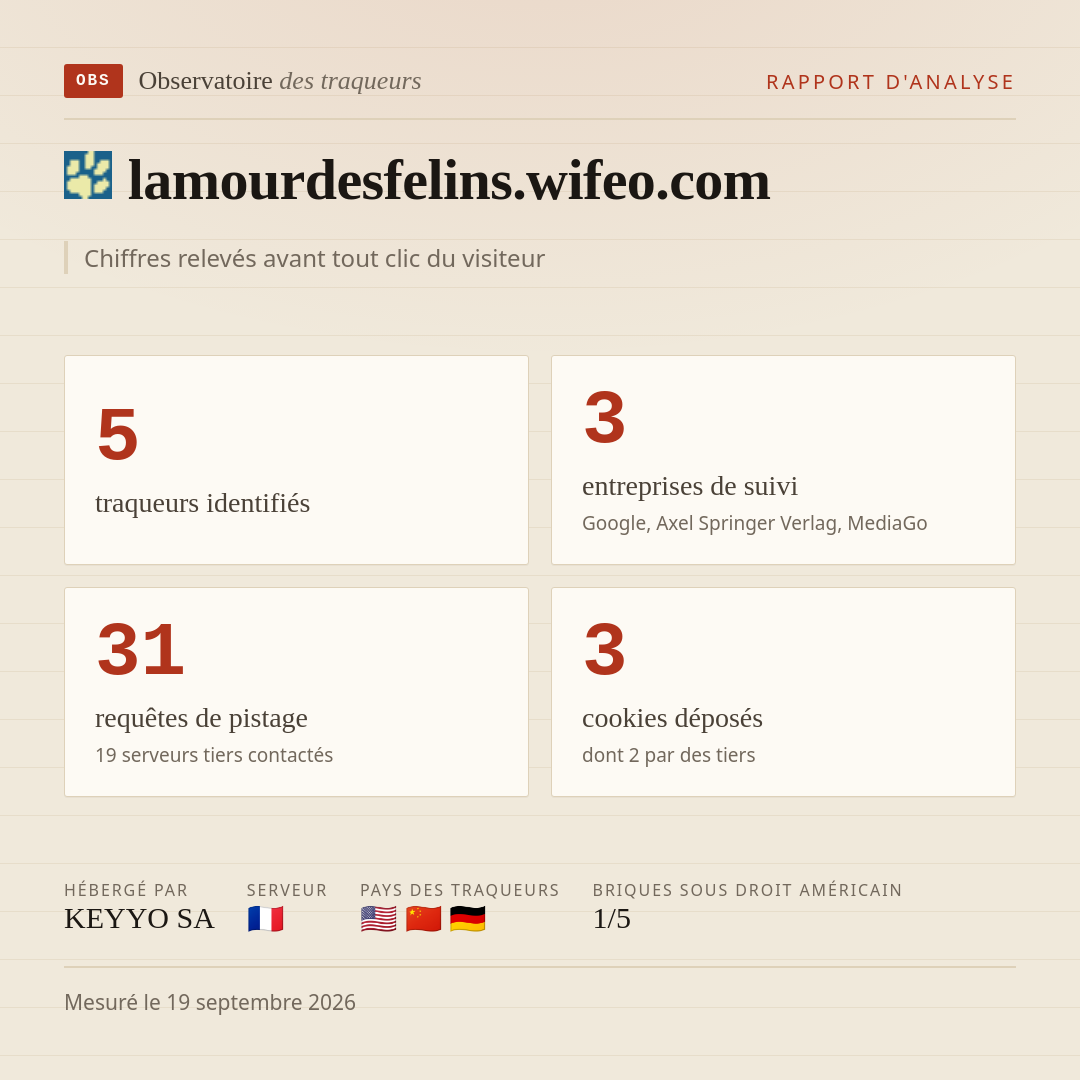Click the number 5 in traqueurs card

coord(118,434)
